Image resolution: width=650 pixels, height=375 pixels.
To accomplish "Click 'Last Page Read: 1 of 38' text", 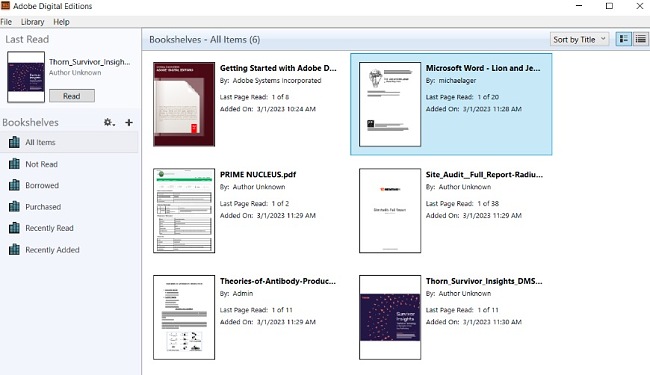I will pos(462,203).
